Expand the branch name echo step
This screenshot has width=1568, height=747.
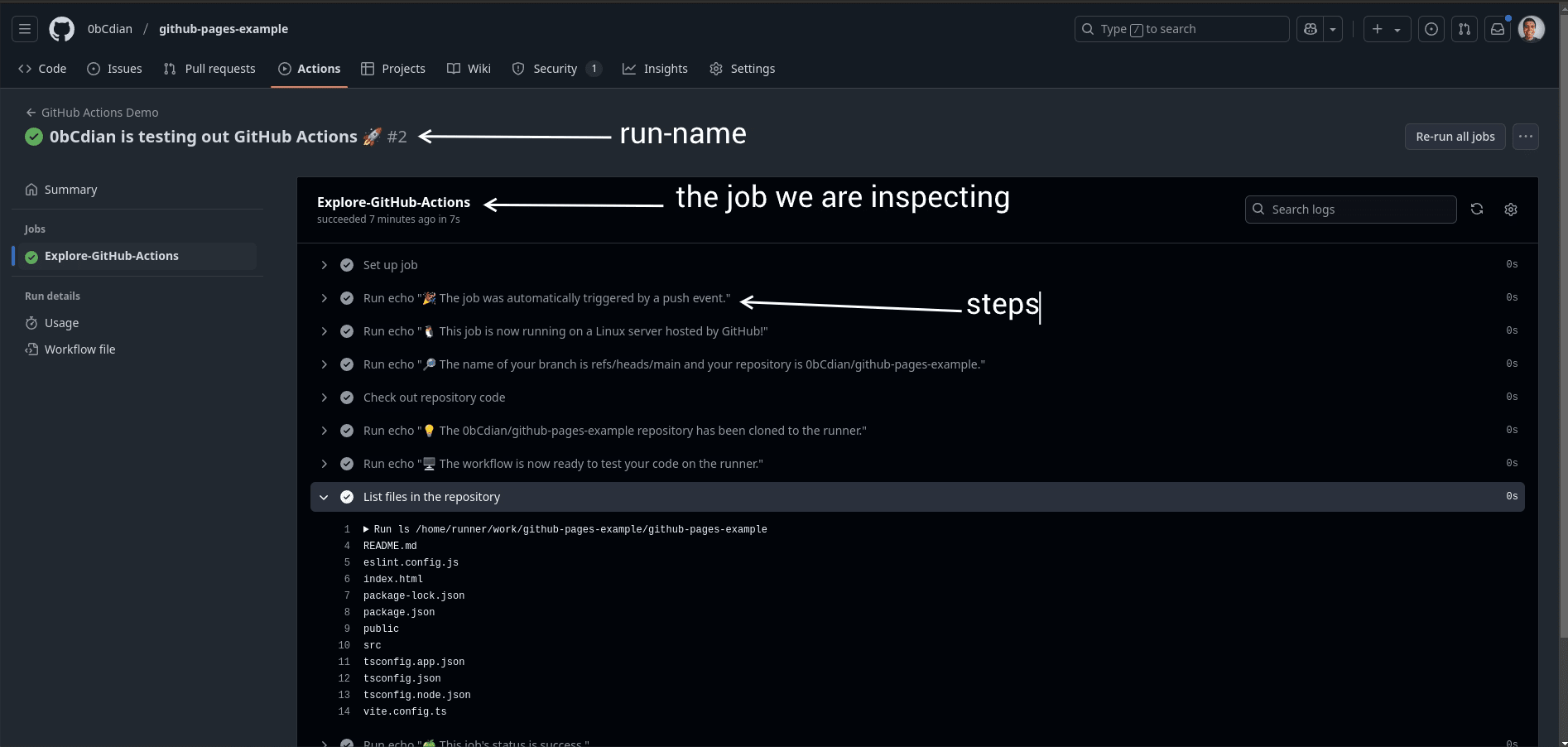tap(917, 364)
